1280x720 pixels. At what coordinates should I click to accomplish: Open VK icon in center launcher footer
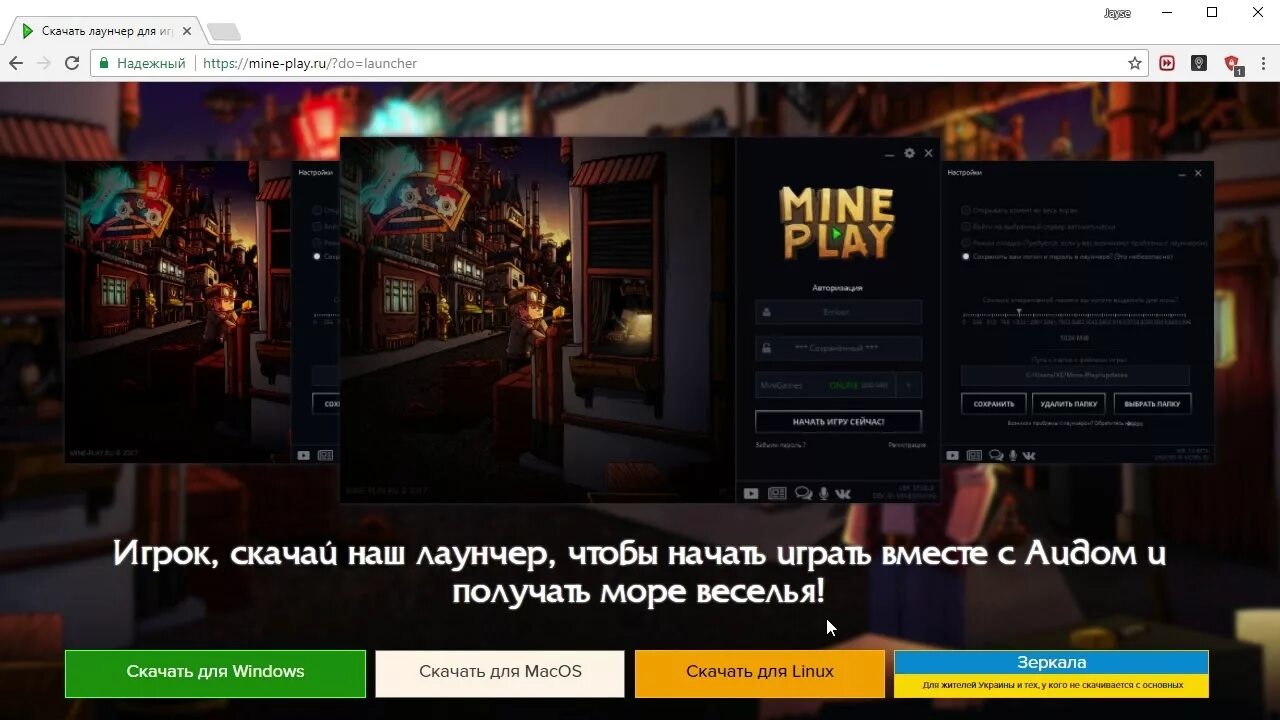(843, 493)
